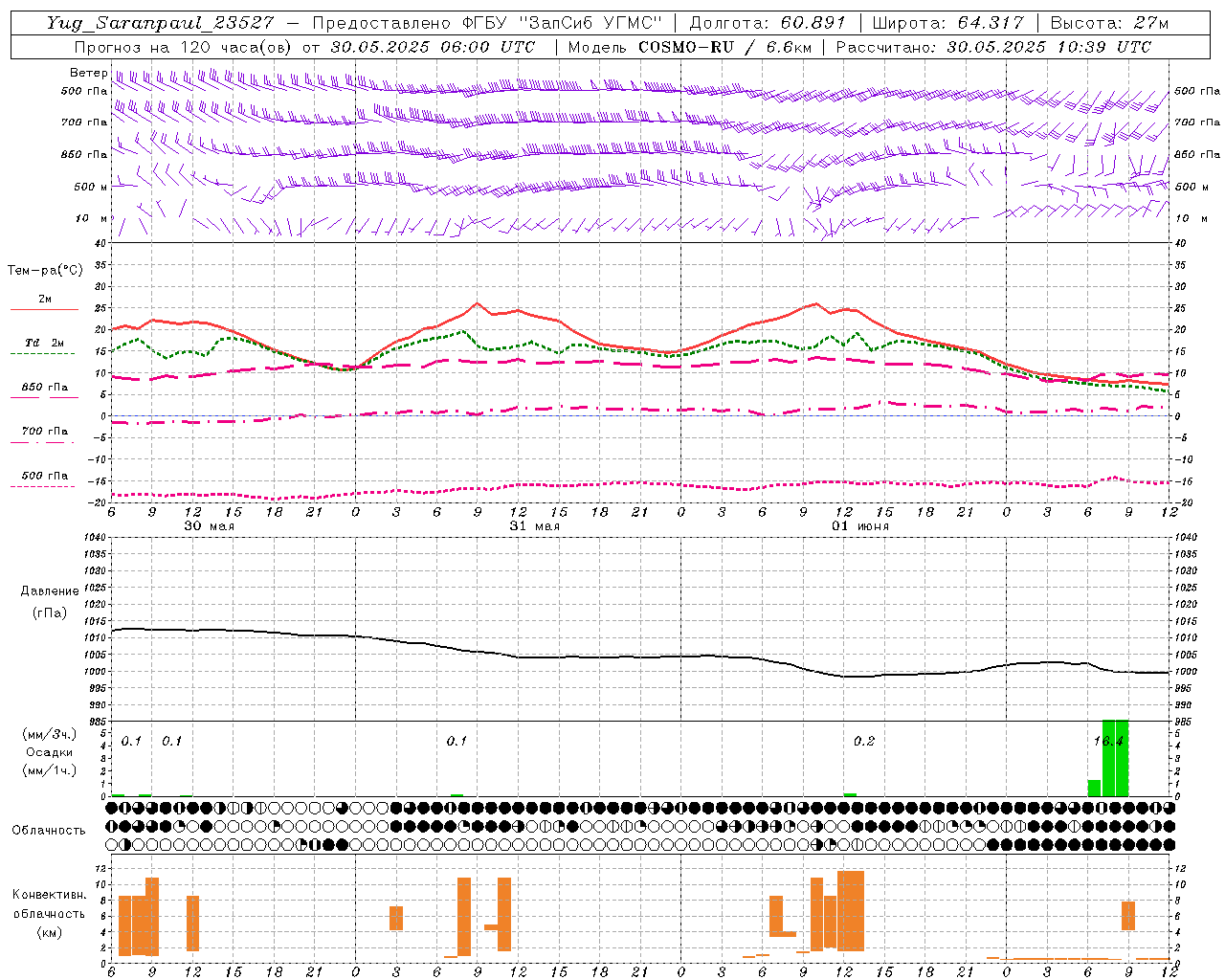Click the 16.4 precipitation amount value
This screenshot has width=1225, height=980.
(x=1108, y=741)
